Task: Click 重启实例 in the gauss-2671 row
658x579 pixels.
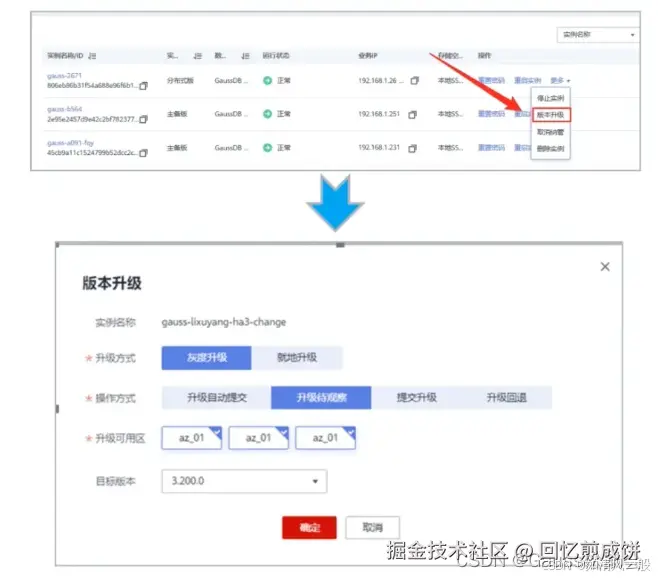Action: click(527, 80)
